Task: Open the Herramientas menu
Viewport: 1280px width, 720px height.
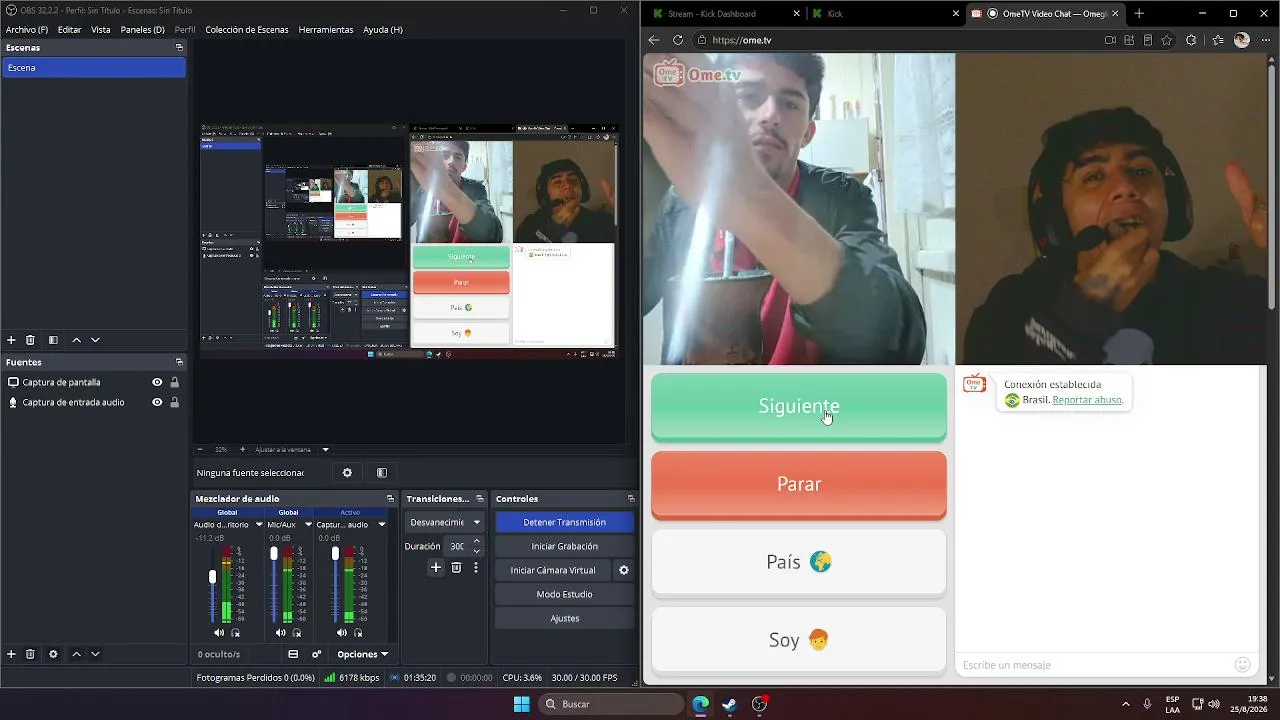Action: pyautogui.click(x=326, y=30)
